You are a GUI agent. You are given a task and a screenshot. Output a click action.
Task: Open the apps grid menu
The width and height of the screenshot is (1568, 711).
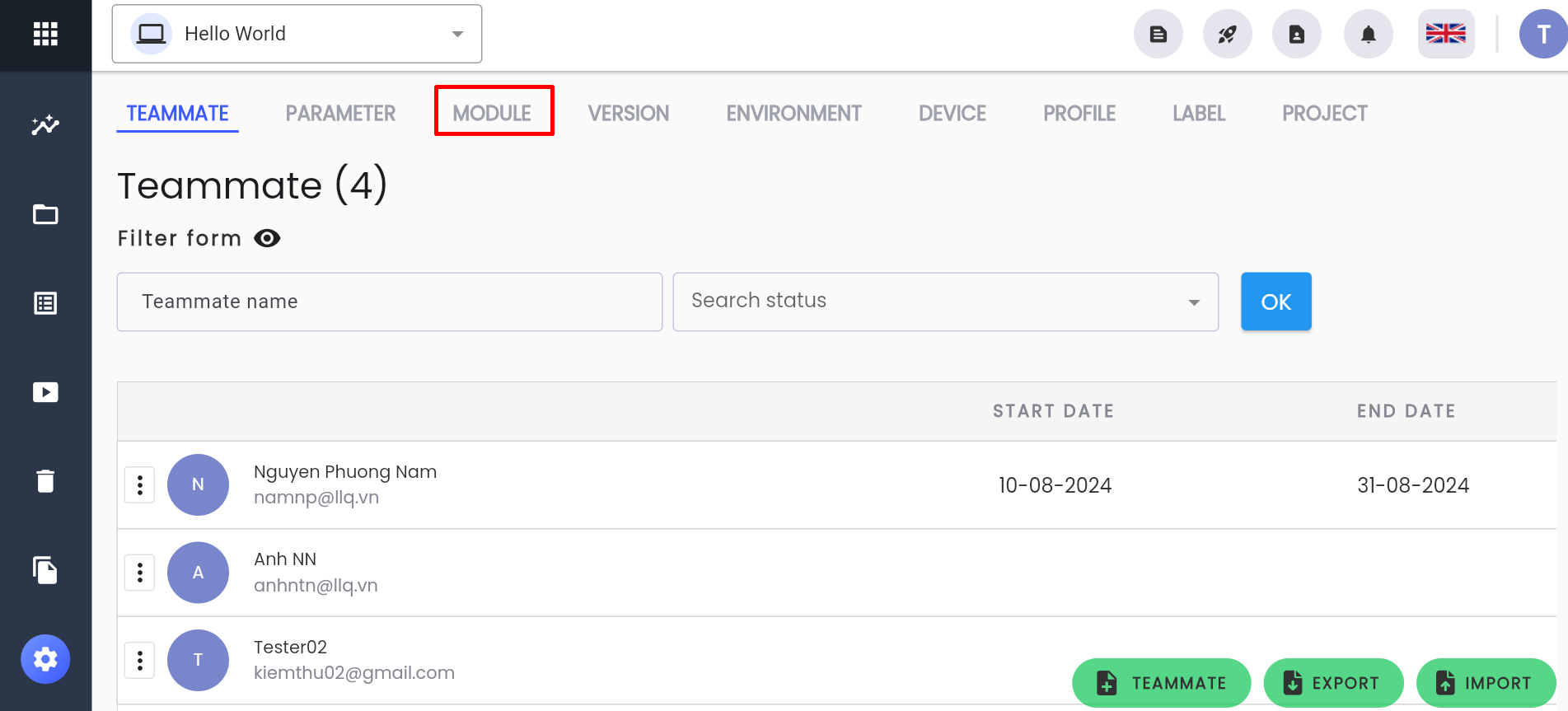tap(45, 34)
